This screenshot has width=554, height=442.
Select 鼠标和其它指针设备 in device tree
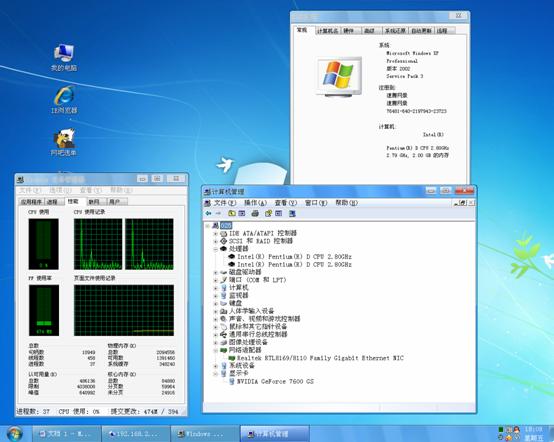(x=258, y=326)
